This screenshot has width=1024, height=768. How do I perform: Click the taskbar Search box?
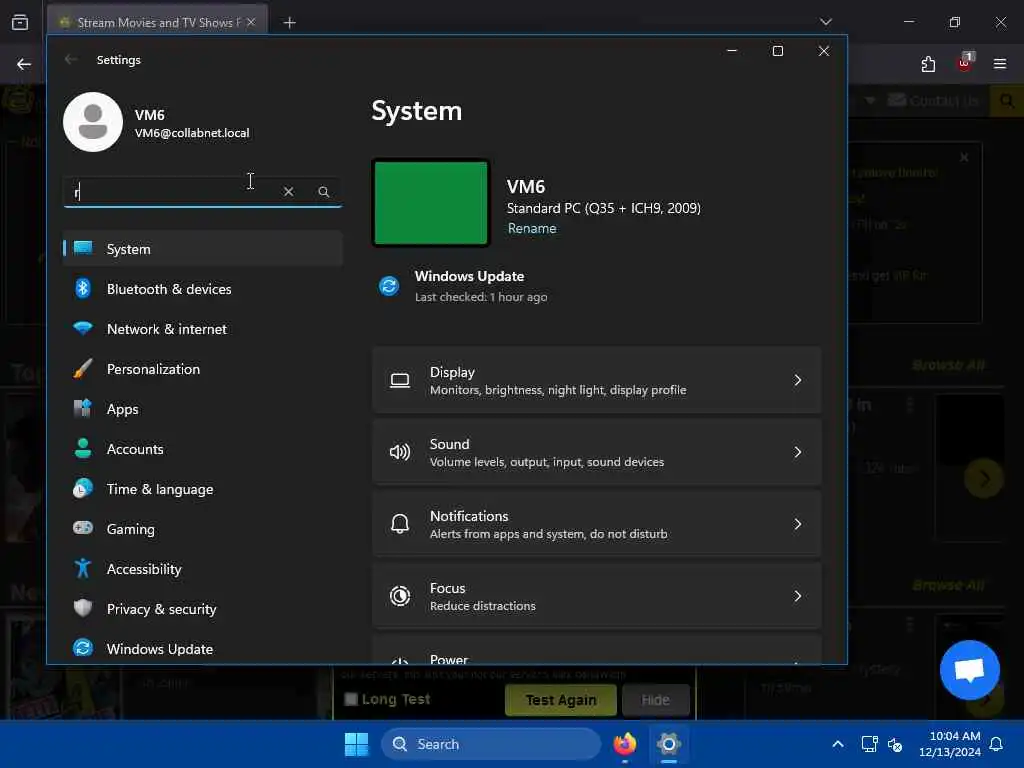pos(490,744)
